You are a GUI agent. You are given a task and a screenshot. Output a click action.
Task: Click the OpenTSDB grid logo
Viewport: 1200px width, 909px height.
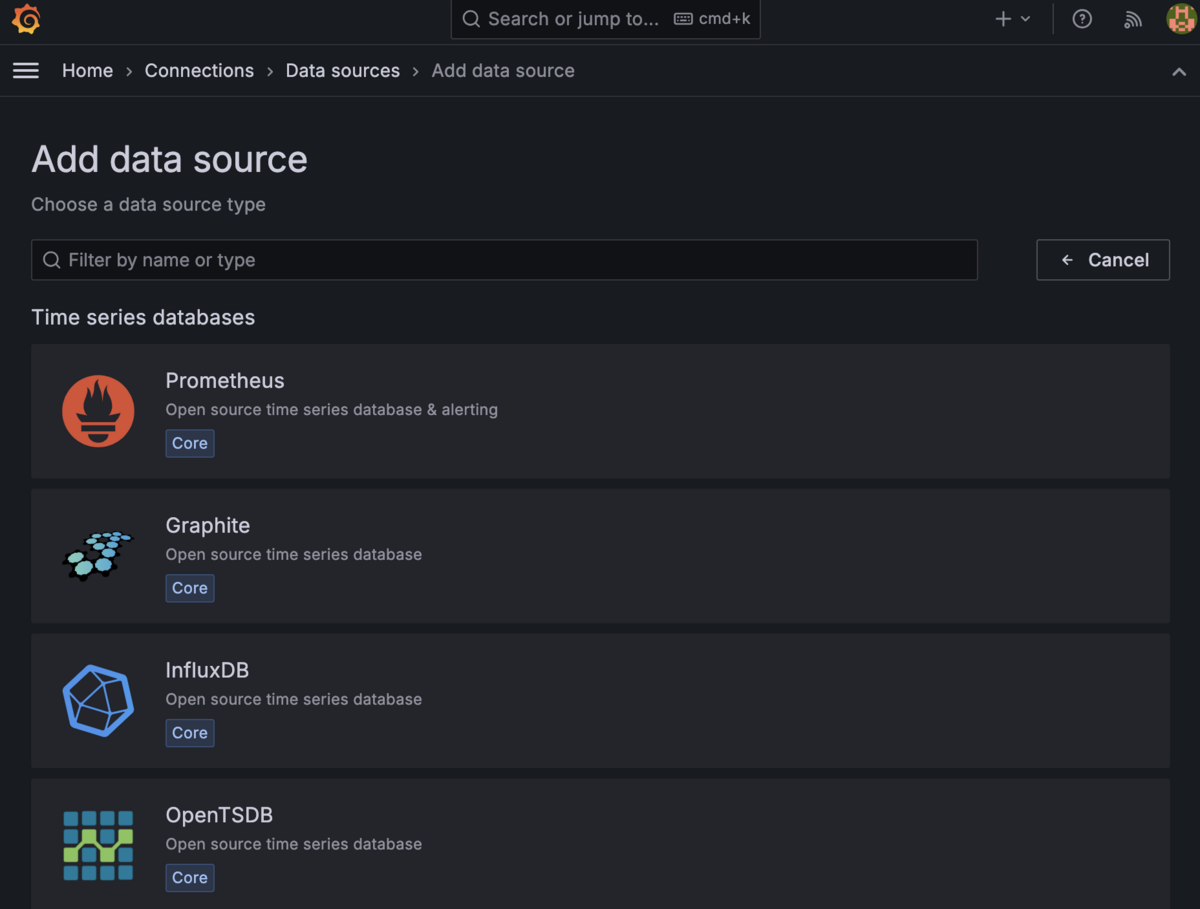pos(98,845)
